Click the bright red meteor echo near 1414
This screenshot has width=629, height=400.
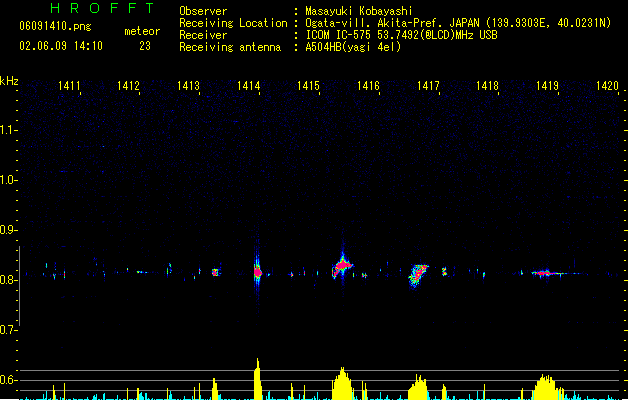(x=258, y=272)
